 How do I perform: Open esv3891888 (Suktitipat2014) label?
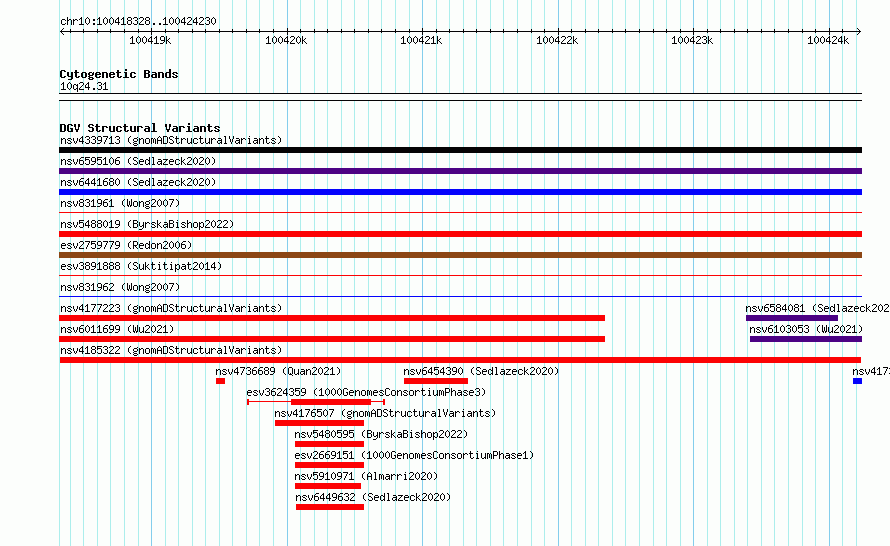point(141,266)
